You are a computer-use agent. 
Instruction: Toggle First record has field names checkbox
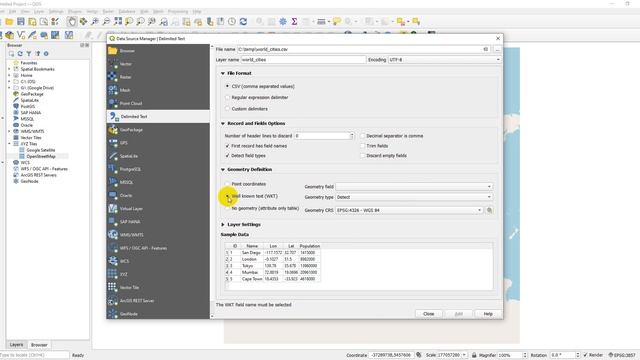227,146
